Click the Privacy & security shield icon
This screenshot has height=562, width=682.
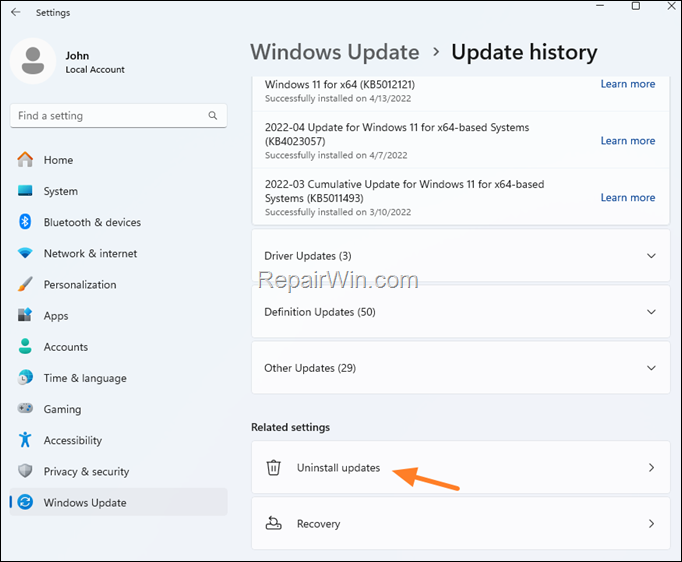click(25, 471)
